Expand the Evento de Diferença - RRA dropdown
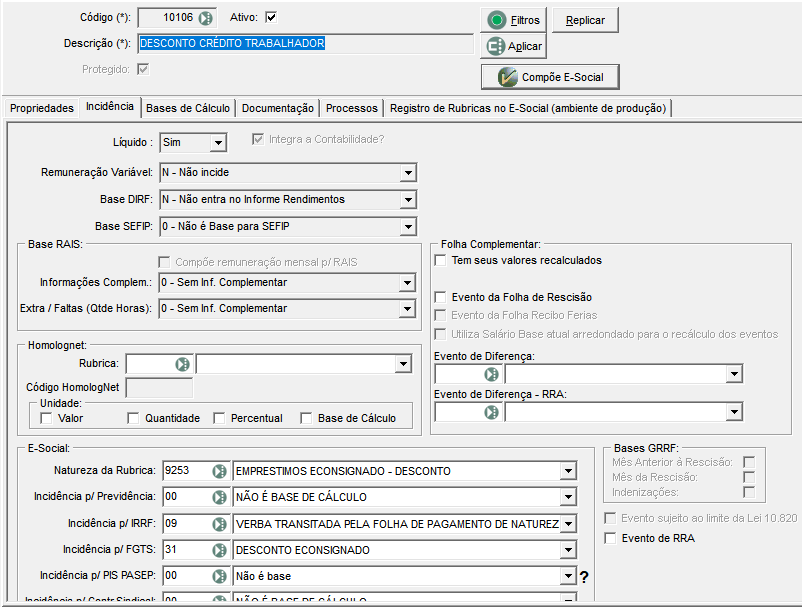Screen dimensions: 802x607 tap(734, 412)
